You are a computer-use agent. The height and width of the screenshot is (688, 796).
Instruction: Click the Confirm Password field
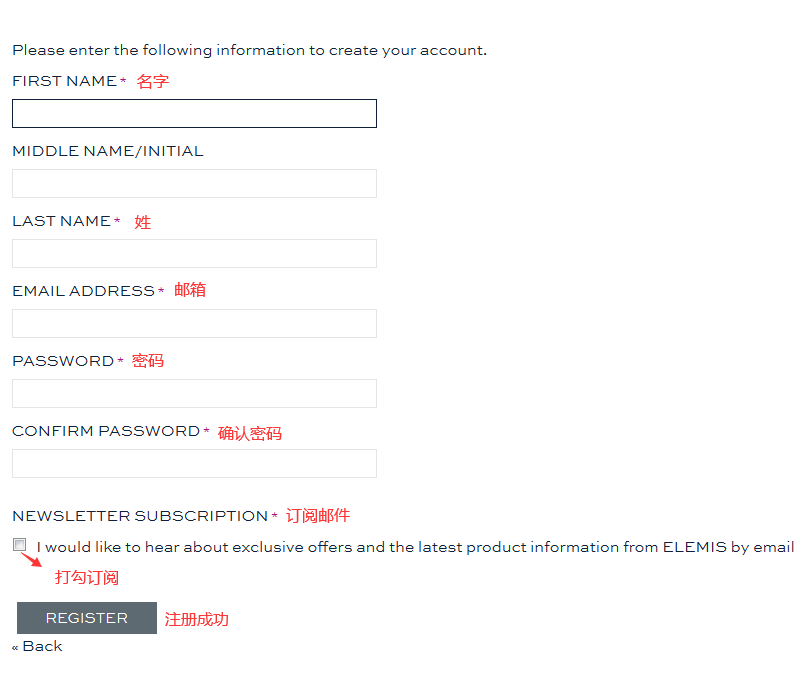[x=194, y=463]
